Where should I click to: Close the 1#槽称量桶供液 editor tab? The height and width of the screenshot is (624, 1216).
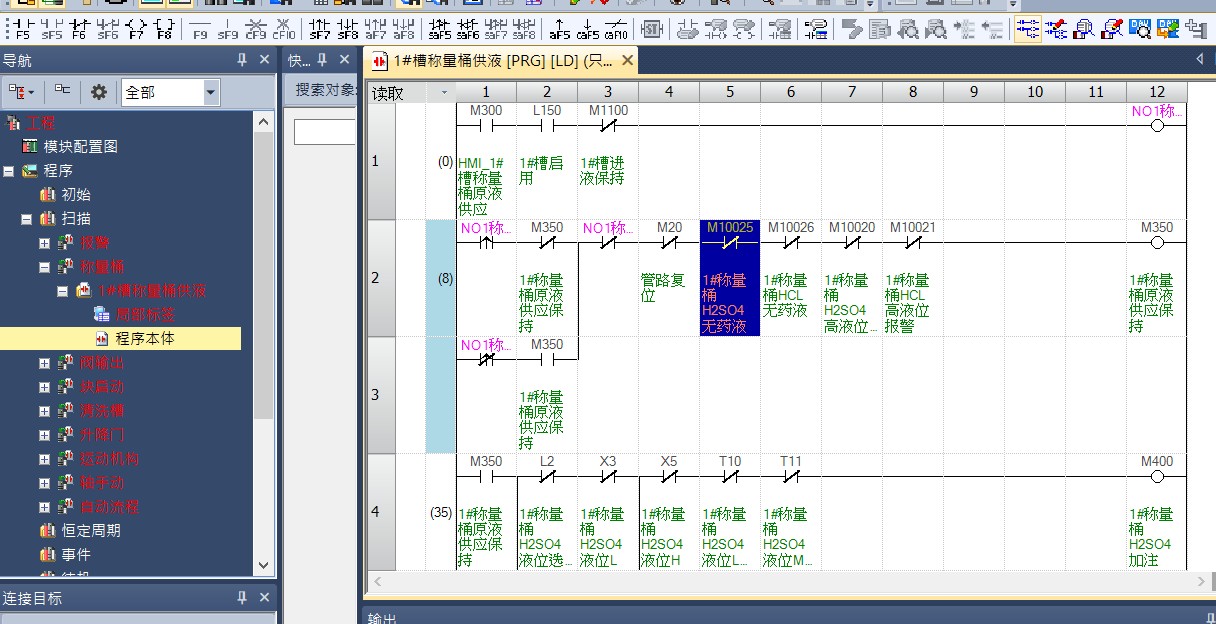627,61
